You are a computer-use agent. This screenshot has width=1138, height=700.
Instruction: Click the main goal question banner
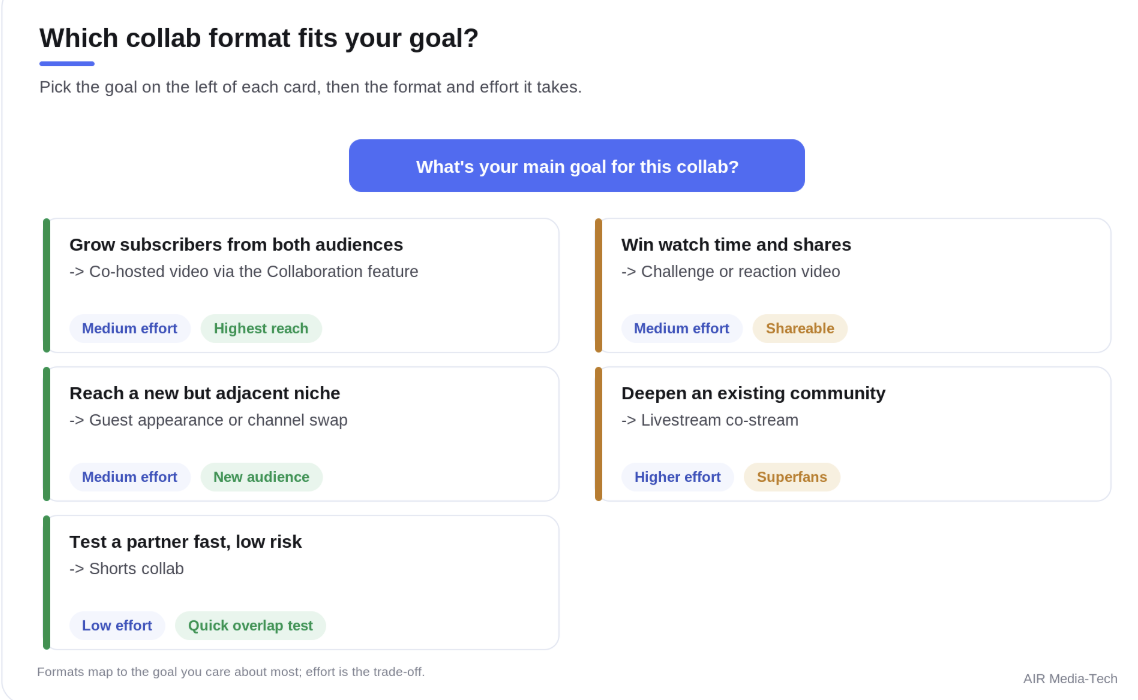[576, 166]
